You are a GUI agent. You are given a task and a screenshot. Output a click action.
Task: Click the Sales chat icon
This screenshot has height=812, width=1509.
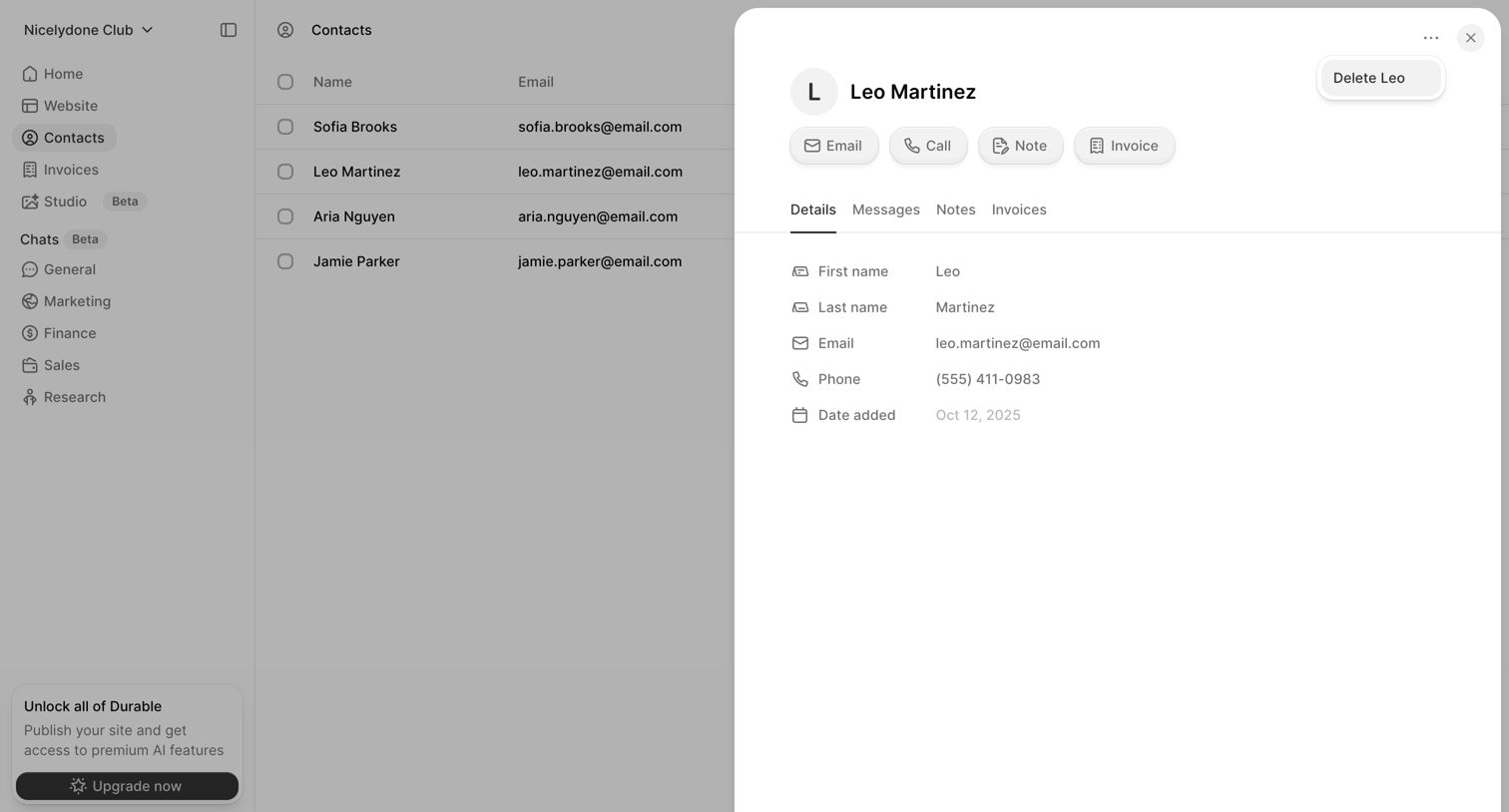click(x=30, y=365)
